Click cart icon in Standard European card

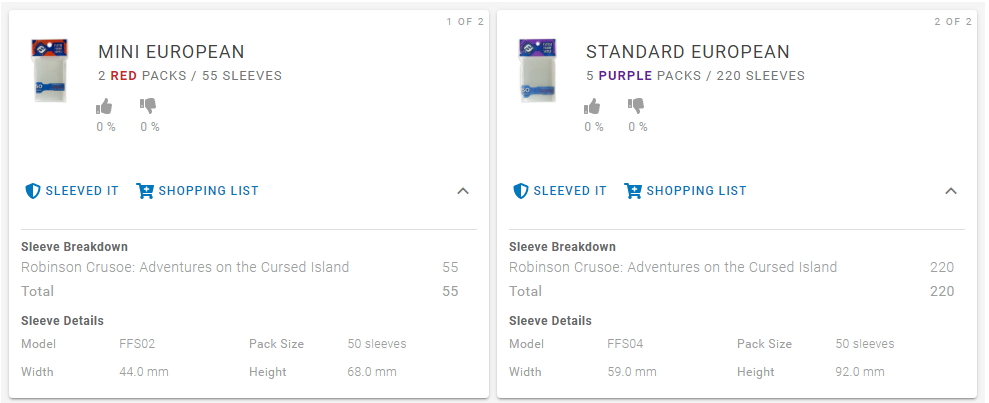(633, 191)
